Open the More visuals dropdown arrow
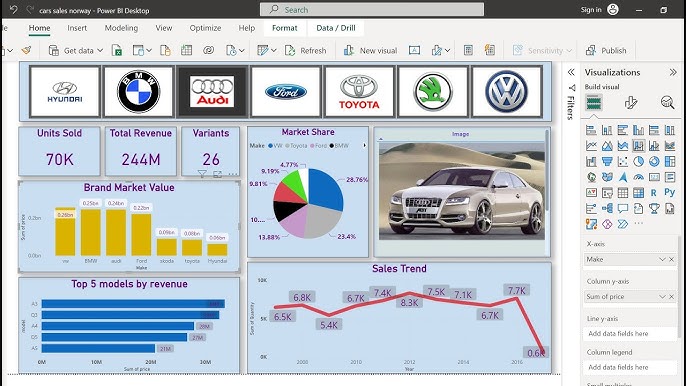686x386 pixels. (x=447, y=51)
